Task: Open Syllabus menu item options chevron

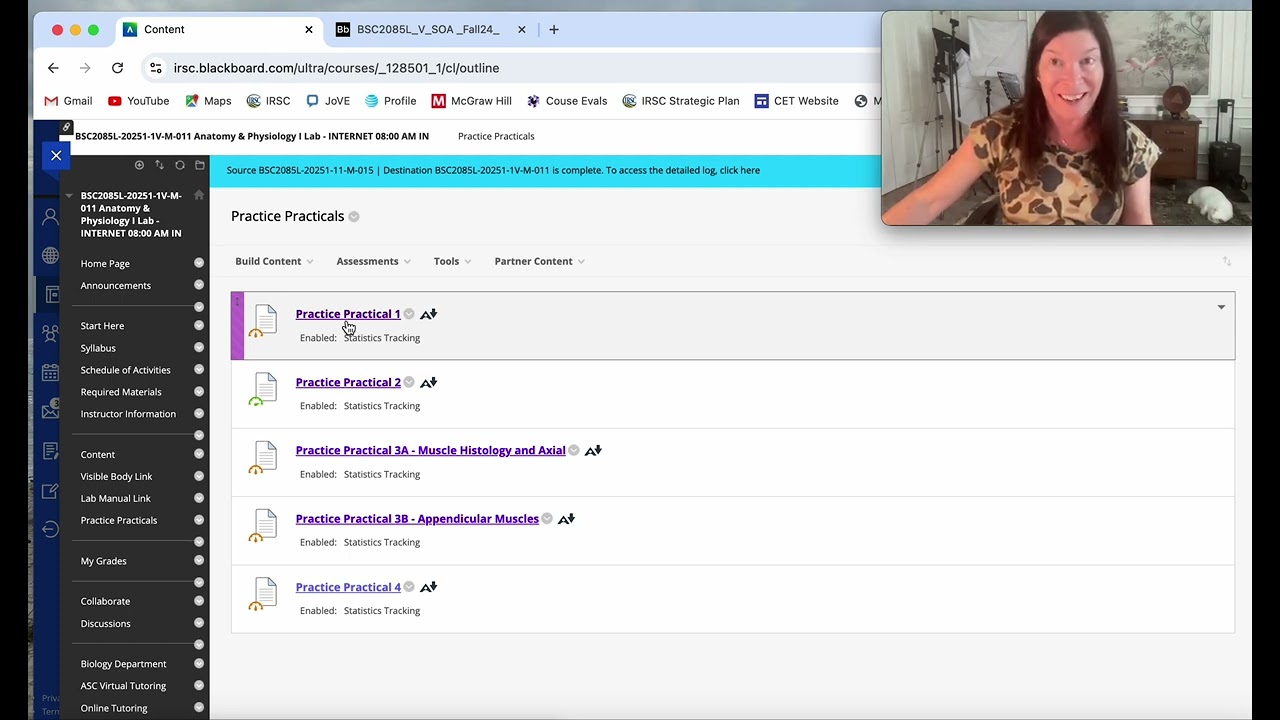Action: tap(199, 348)
